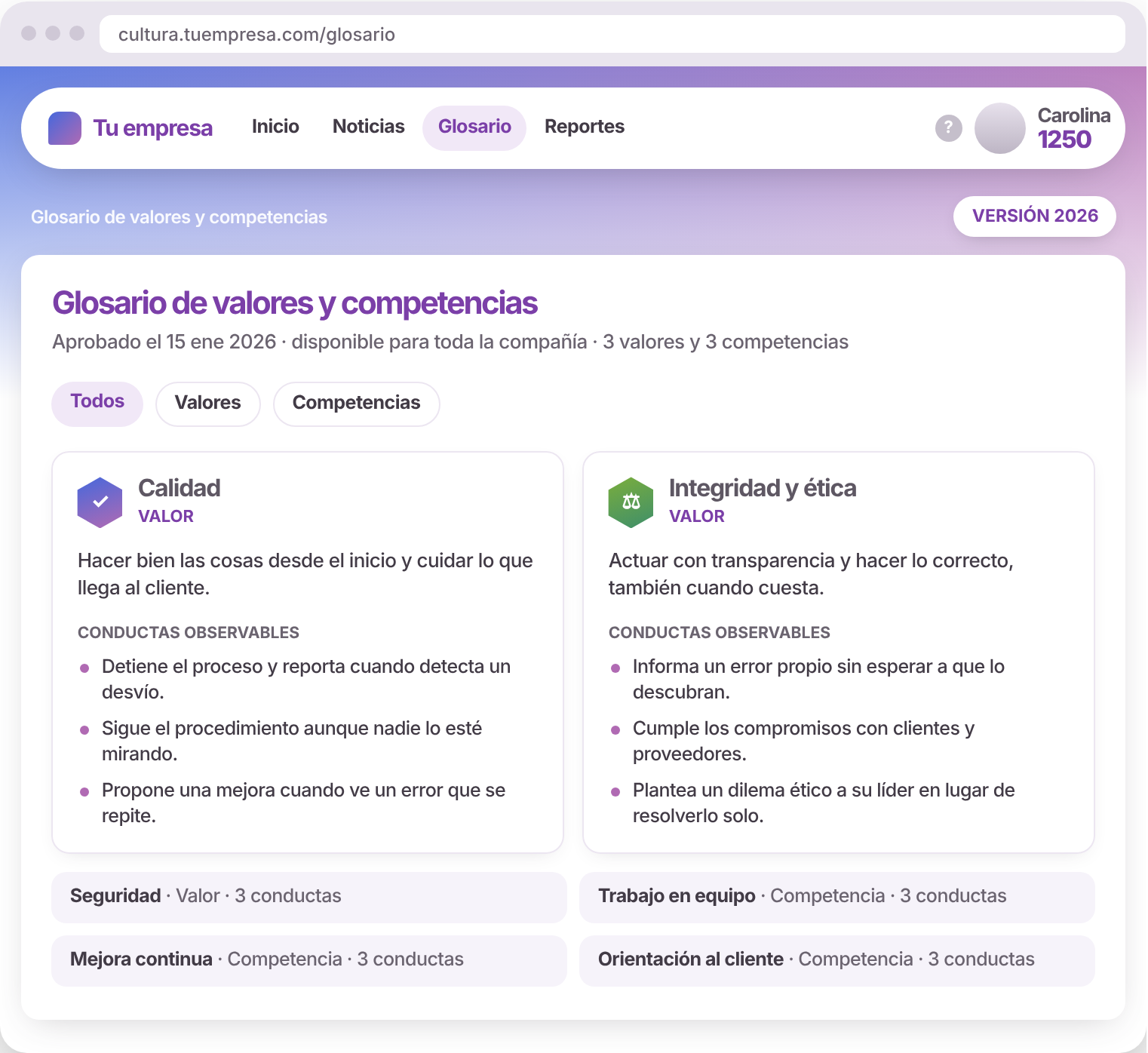This screenshot has width=1148, height=1053.
Task: Click 'Hacer bien las cosas desde el inicio' description
Action: click(305, 574)
